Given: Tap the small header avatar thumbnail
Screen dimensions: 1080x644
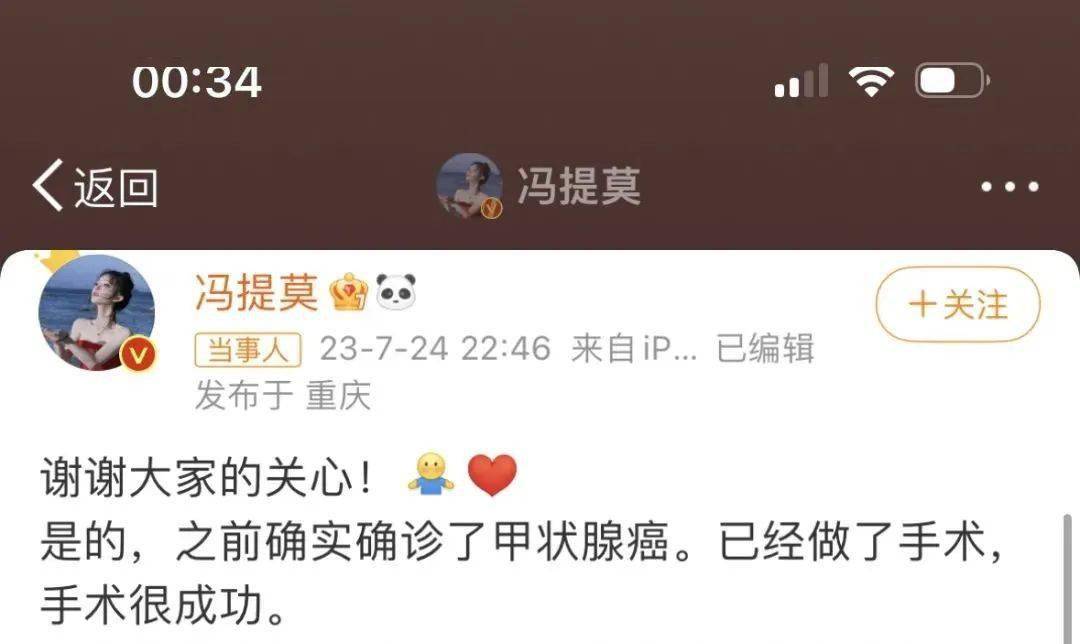Looking at the screenshot, I should click(x=468, y=185).
